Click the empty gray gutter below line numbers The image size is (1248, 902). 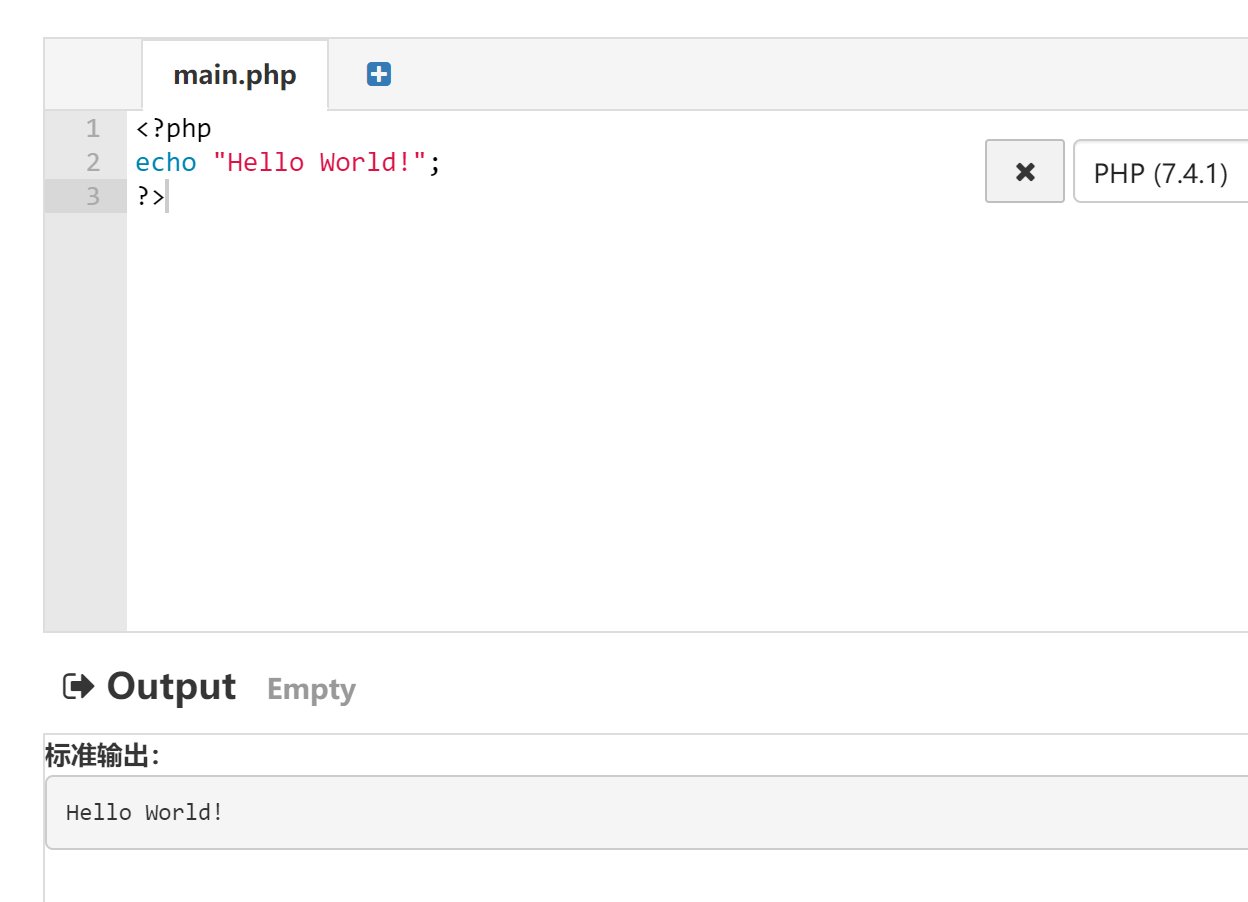86,420
